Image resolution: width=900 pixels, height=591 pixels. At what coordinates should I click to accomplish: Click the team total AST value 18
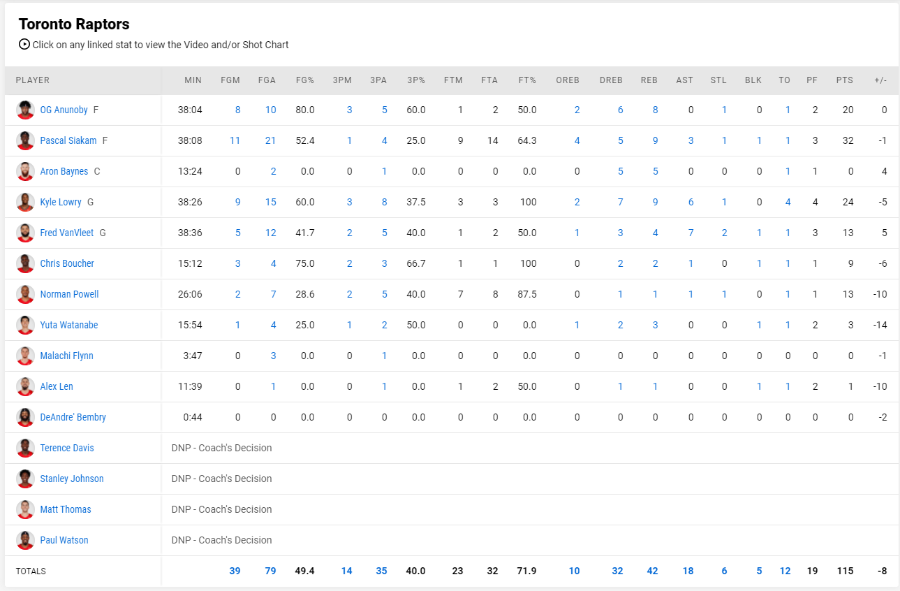688,571
